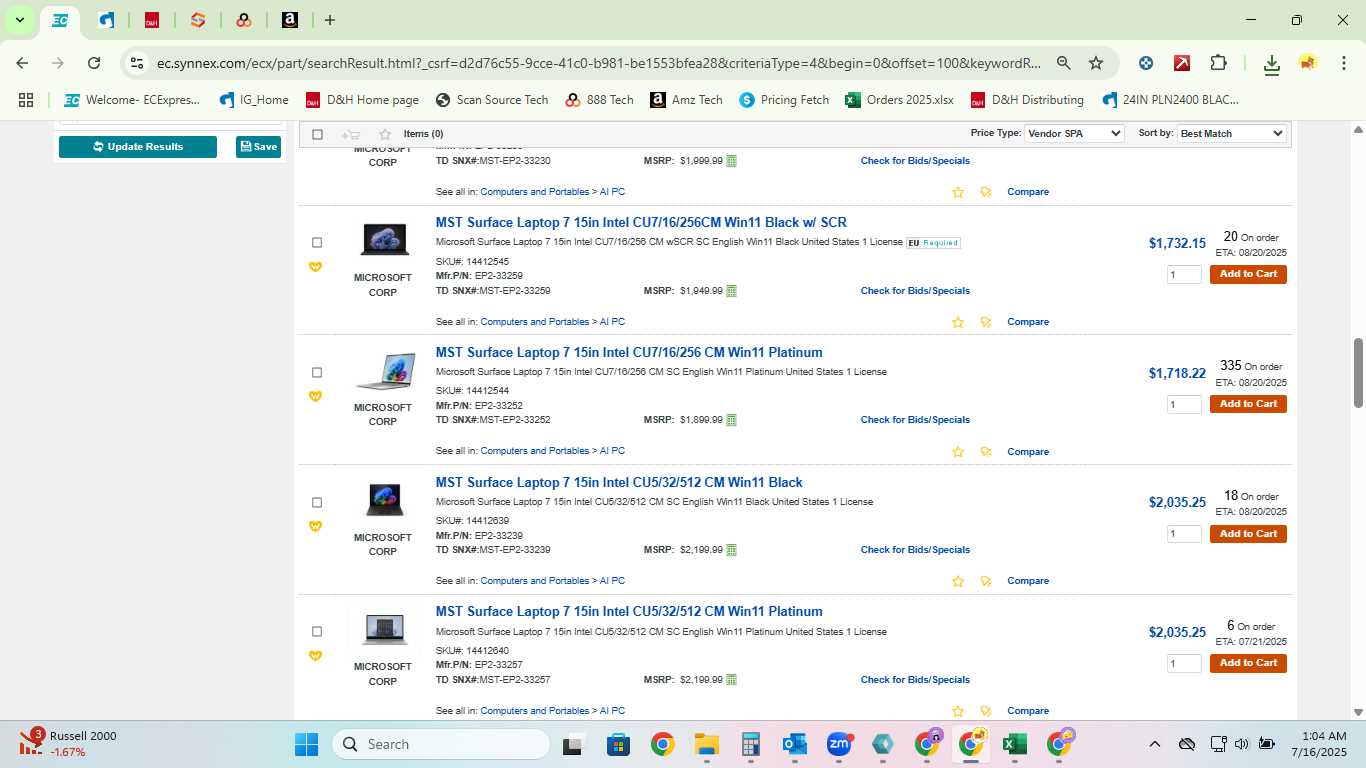Click yellow heart badge under CU7/16/256 Platinum checkbox

coord(316,397)
